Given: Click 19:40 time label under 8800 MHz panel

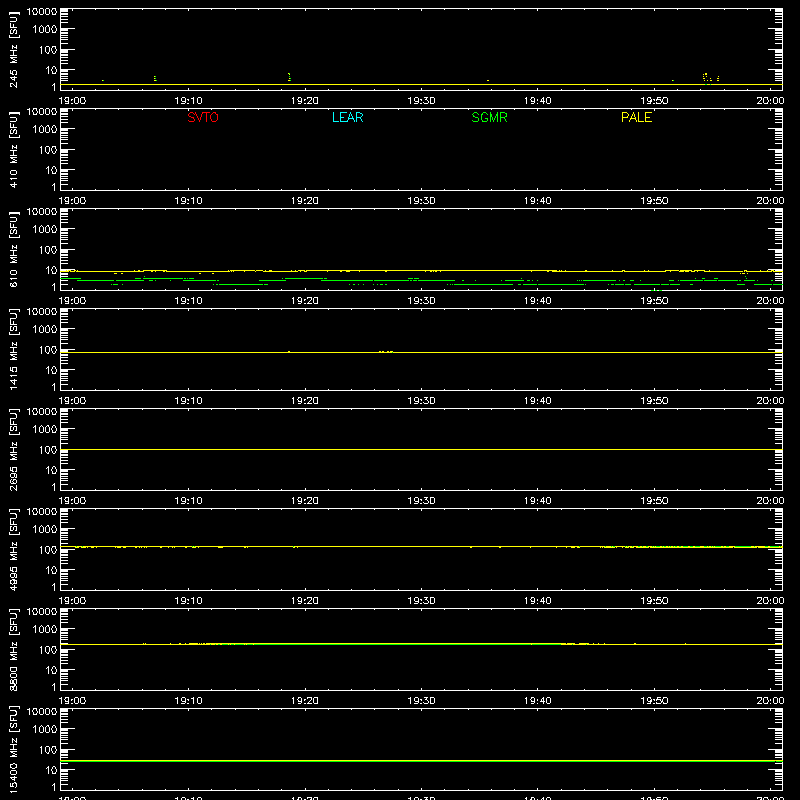Looking at the screenshot, I should pyautogui.click(x=538, y=701).
